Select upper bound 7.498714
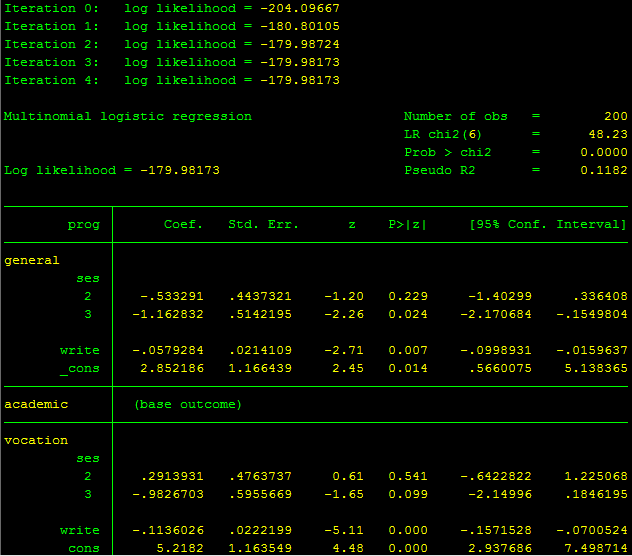The height and width of the screenshot is (556, 632). [x=596, y=548]
